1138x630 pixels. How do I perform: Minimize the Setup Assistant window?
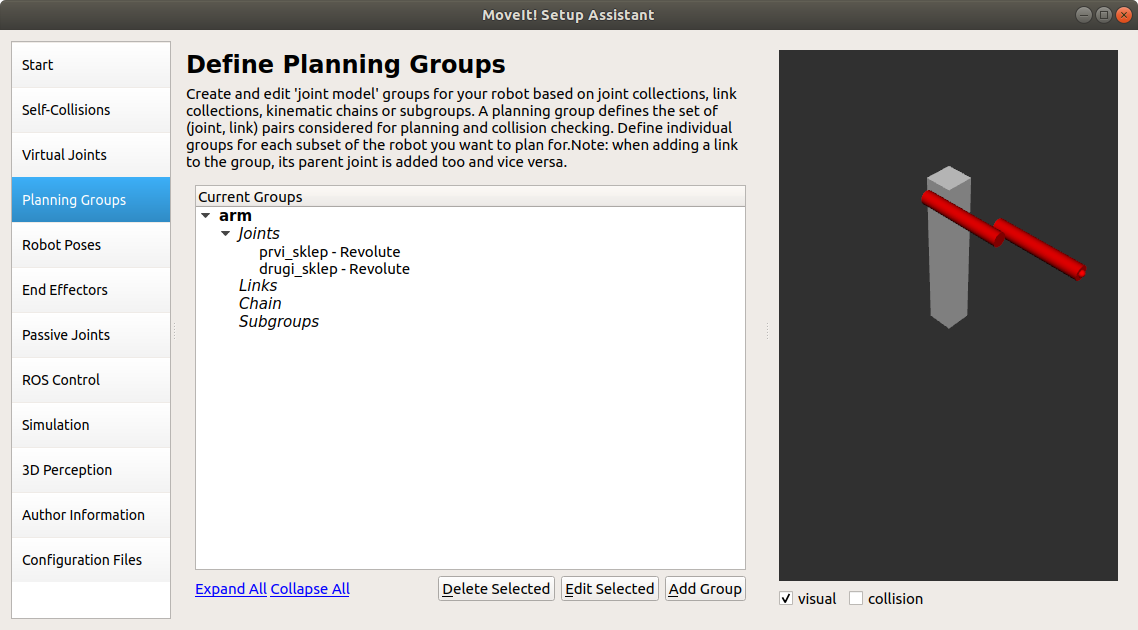coord(1085,15)
